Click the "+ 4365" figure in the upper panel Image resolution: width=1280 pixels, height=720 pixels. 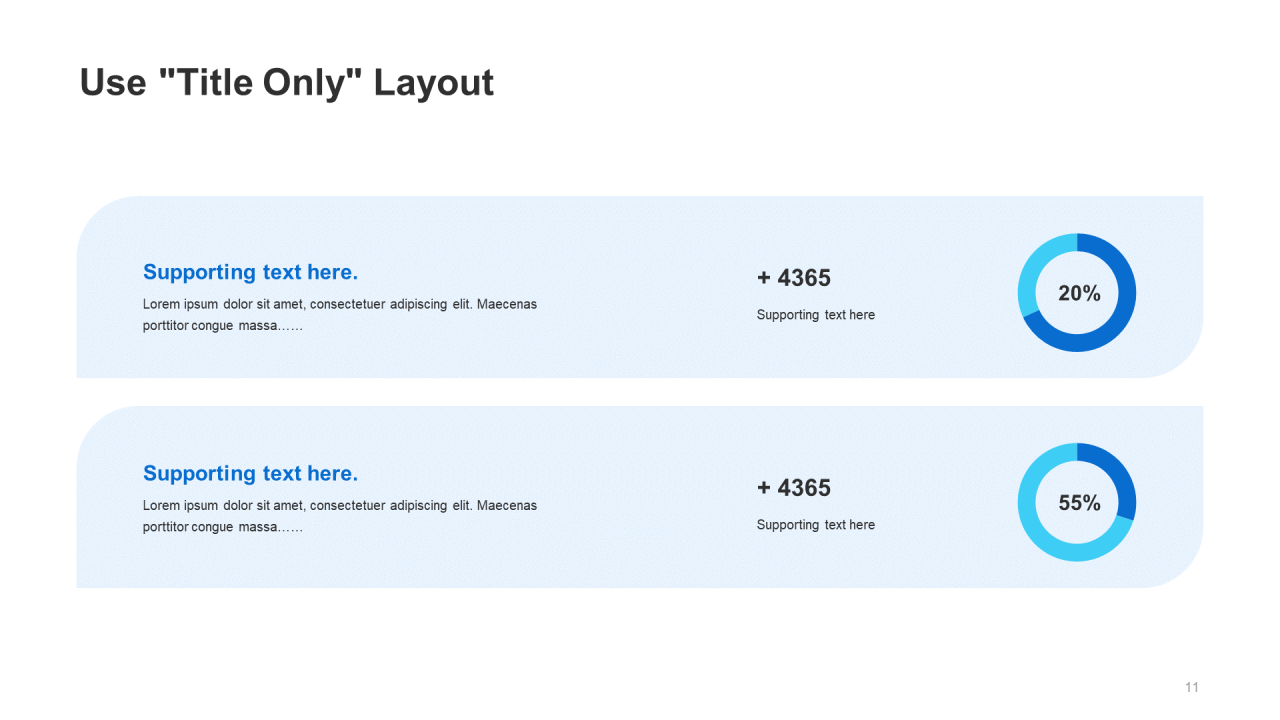[794, 278]
